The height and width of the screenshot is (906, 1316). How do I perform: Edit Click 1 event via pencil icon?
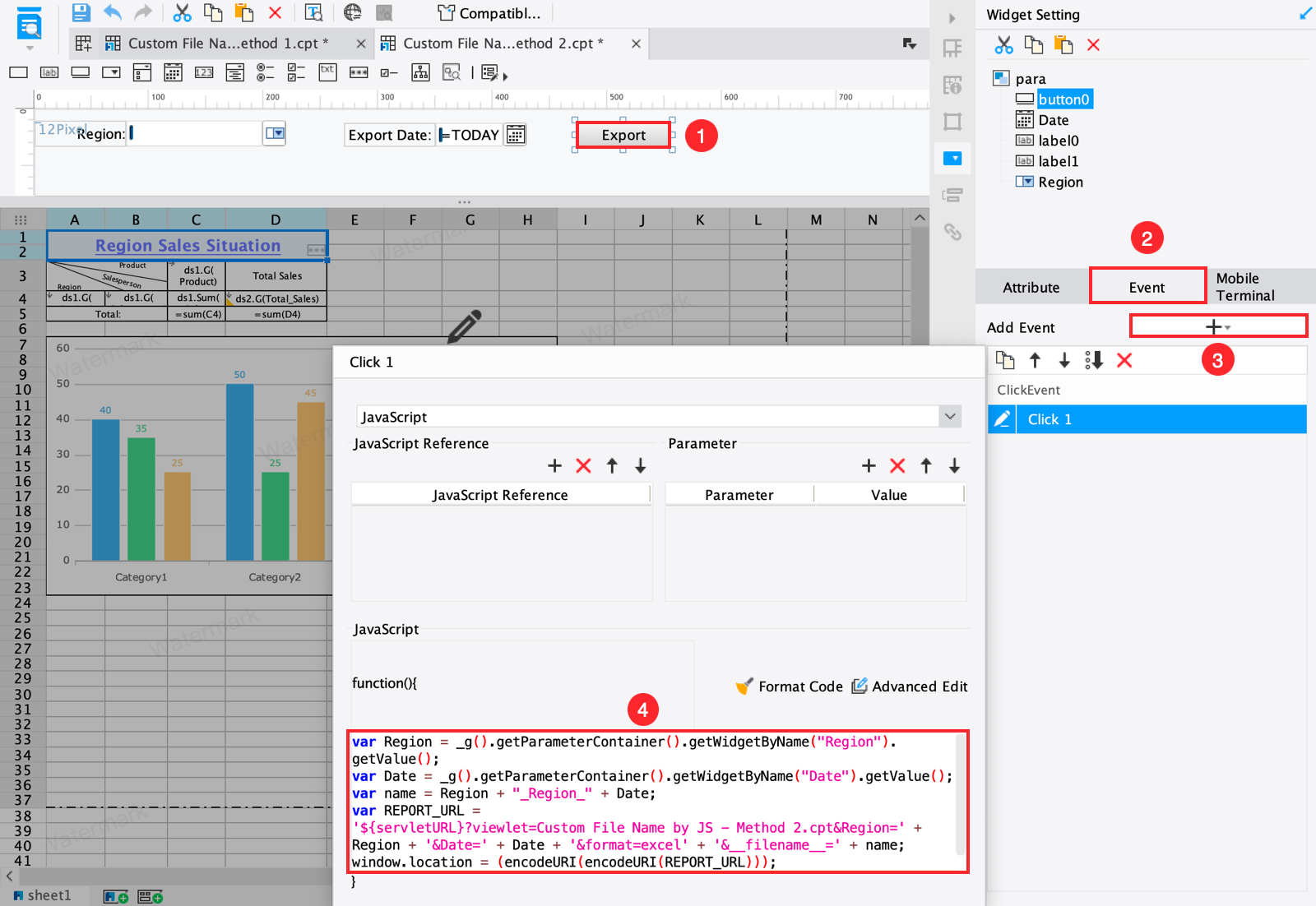(1002, 419)
